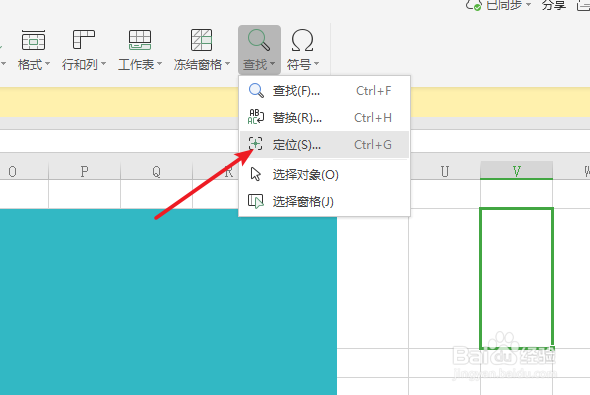This screenshot has width=590, height=395.
Task: Select column P header
Action: point(84,171)
